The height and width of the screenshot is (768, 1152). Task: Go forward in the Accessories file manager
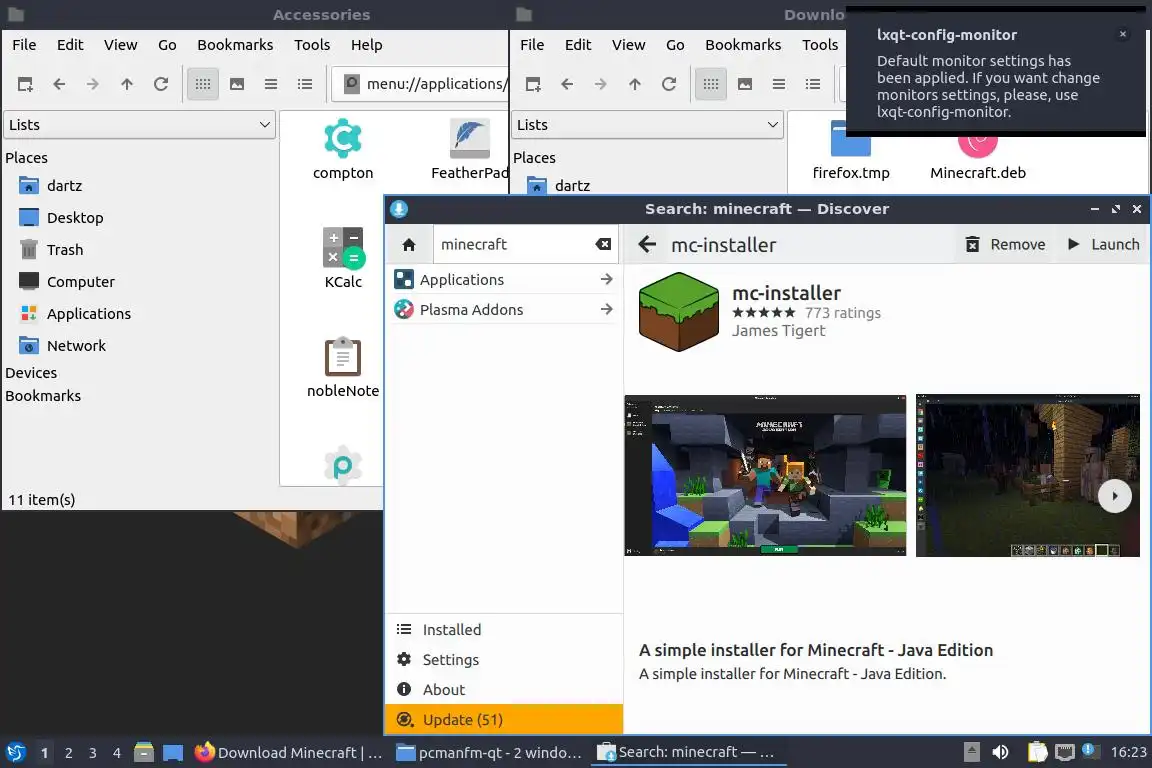click(93, 84)
